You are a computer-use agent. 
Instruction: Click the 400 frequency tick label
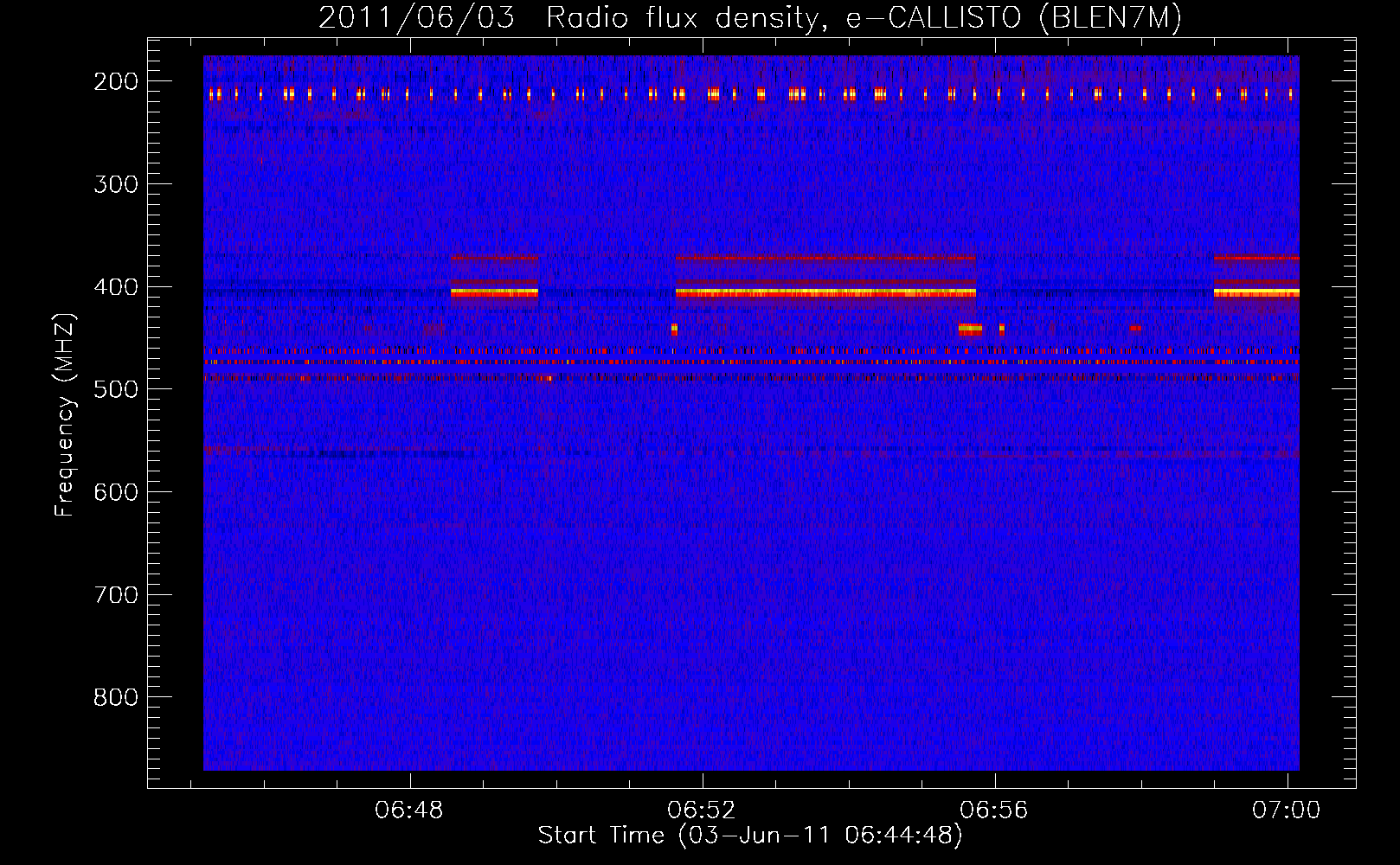pos(115,287)
